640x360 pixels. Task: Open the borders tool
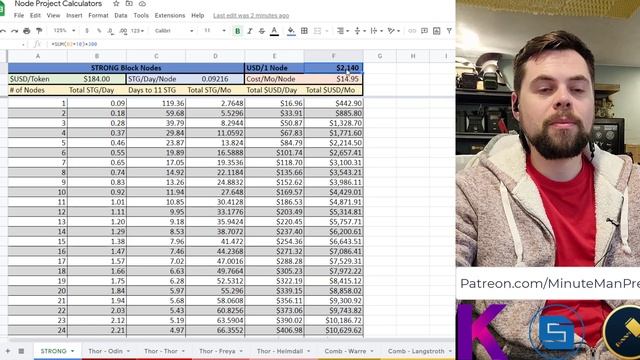coord(304,31)
